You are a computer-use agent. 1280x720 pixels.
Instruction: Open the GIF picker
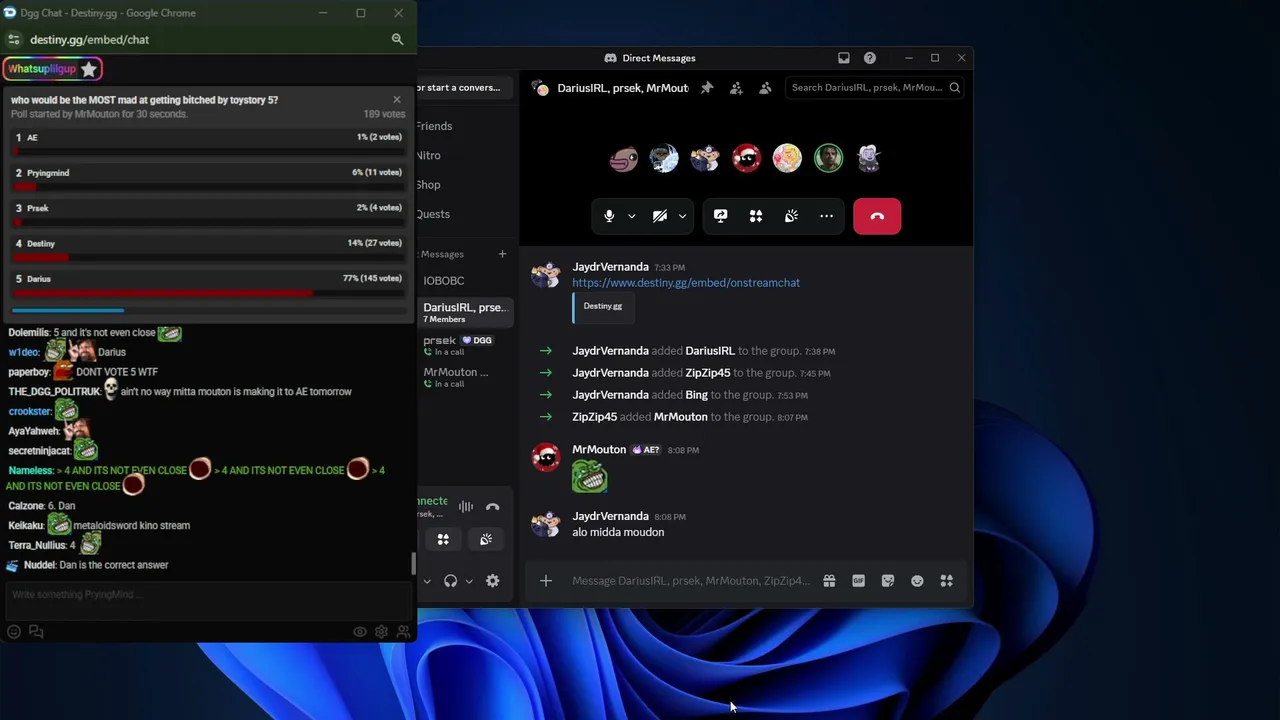coord(858,581)
